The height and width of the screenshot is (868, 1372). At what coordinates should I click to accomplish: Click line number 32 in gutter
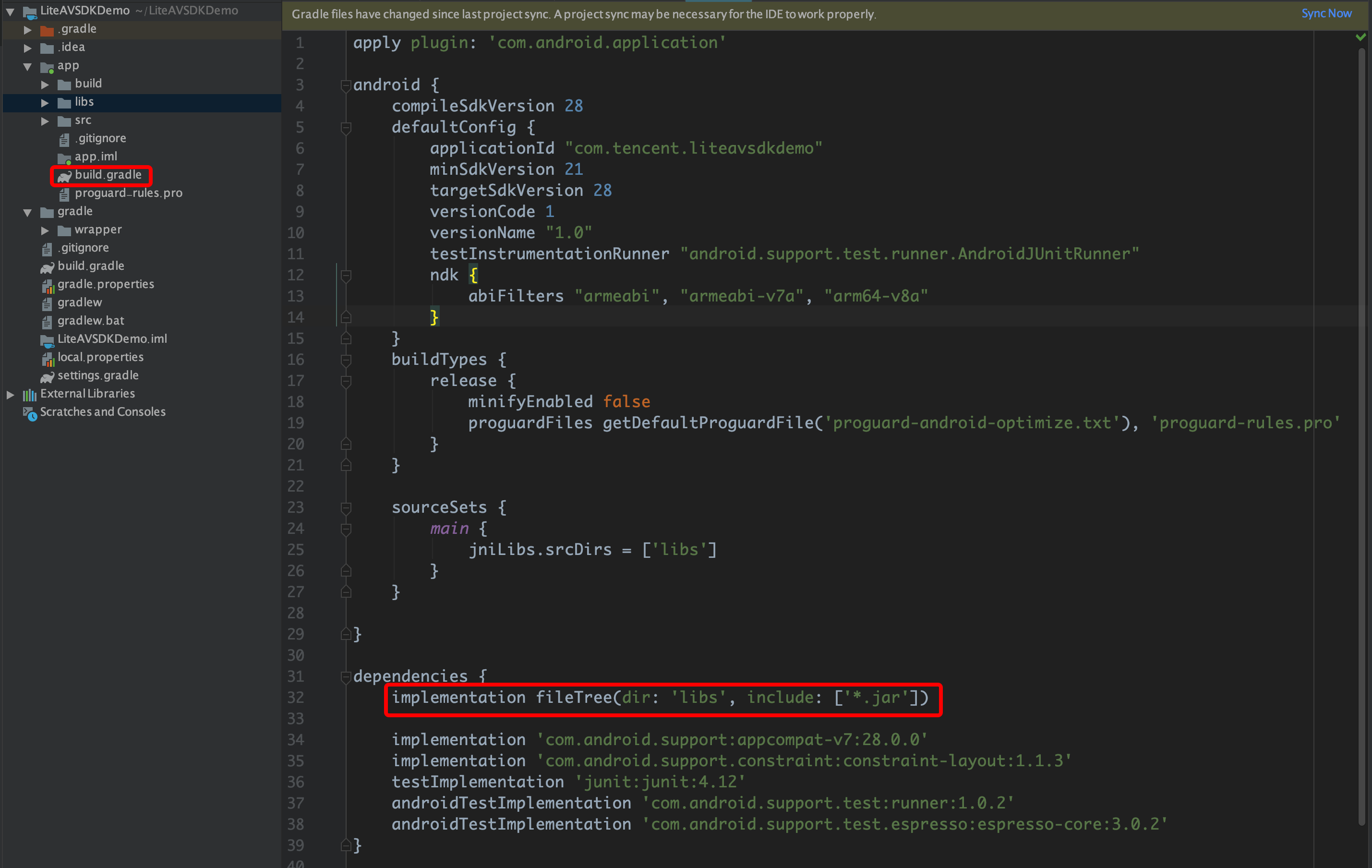(x=296, y=698)
